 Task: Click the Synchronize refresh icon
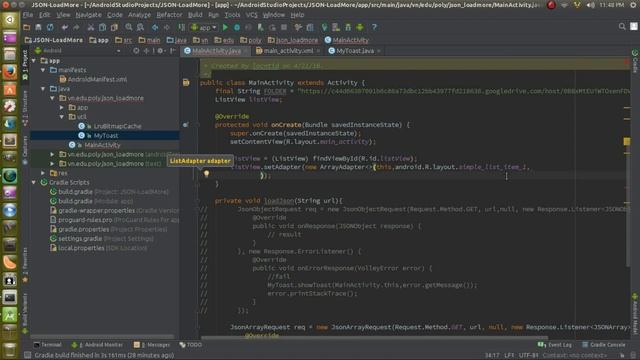click(50, 27)
